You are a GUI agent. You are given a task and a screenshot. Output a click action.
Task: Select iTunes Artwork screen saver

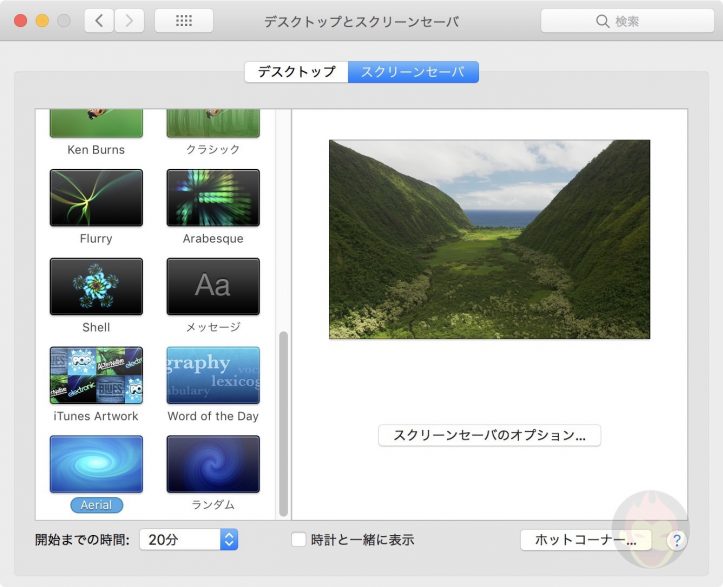[x=96, y=375]
